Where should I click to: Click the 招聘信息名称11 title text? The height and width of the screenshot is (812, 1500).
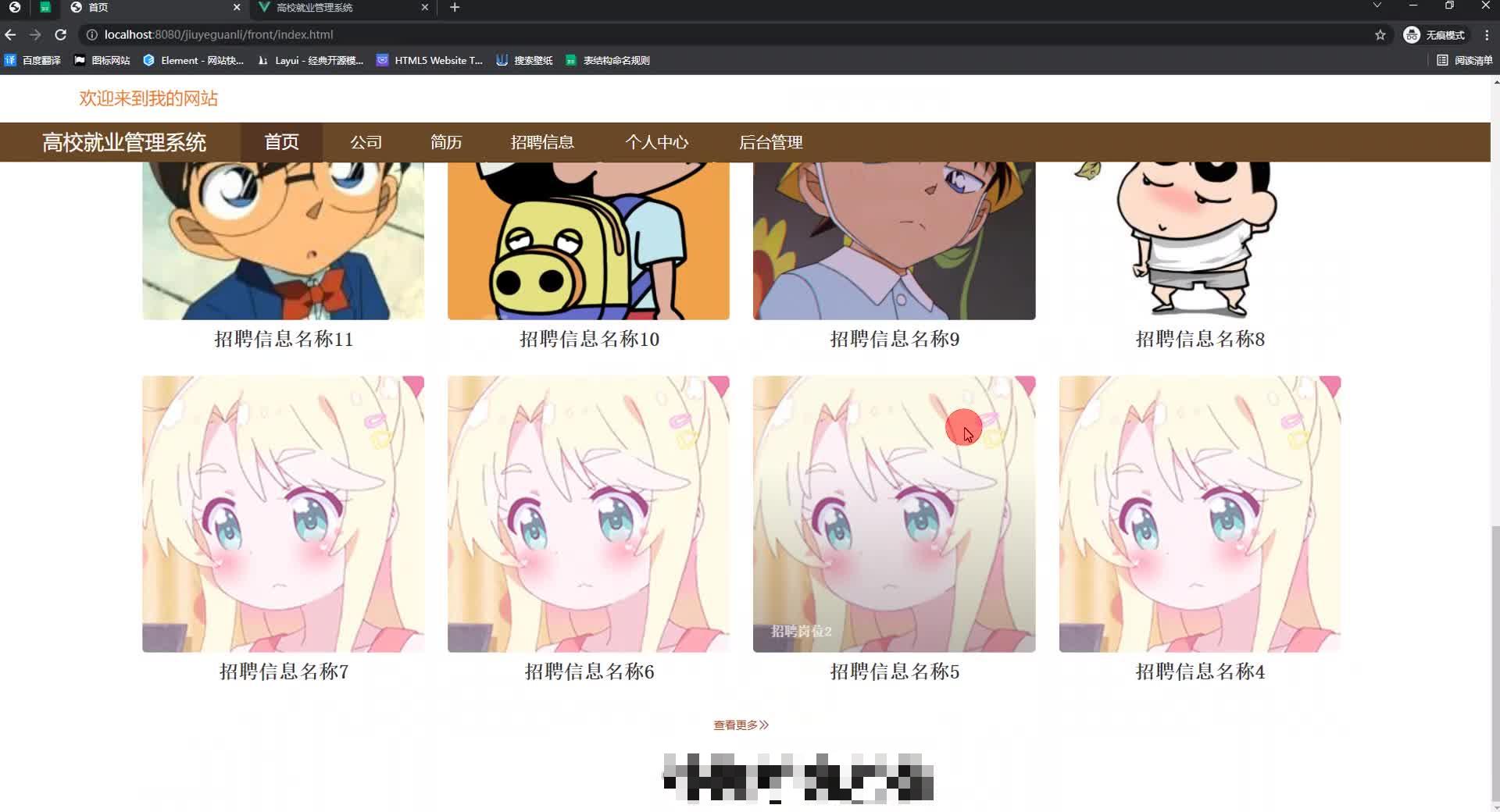(x=284, y=339)
